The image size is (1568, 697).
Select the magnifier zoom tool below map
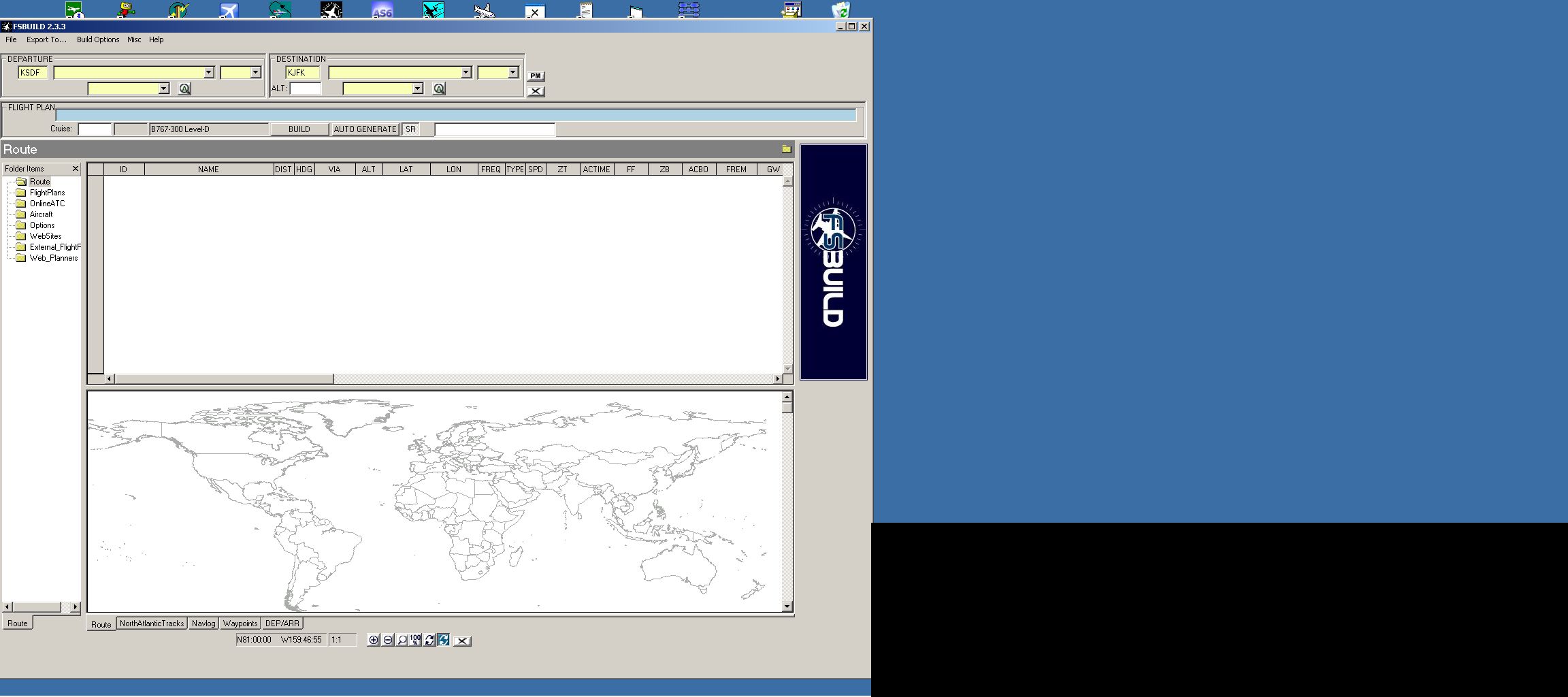[x=402, y=640]
